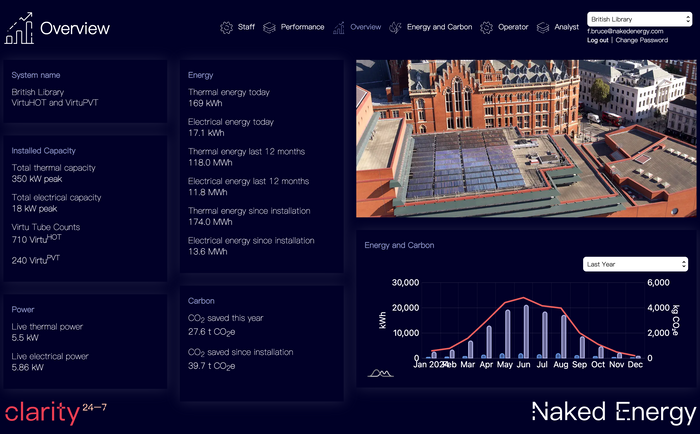The width and height of the screenshot is (700, 434).
Task: Click the CO2 saved this year label
Action: [225, 318]
